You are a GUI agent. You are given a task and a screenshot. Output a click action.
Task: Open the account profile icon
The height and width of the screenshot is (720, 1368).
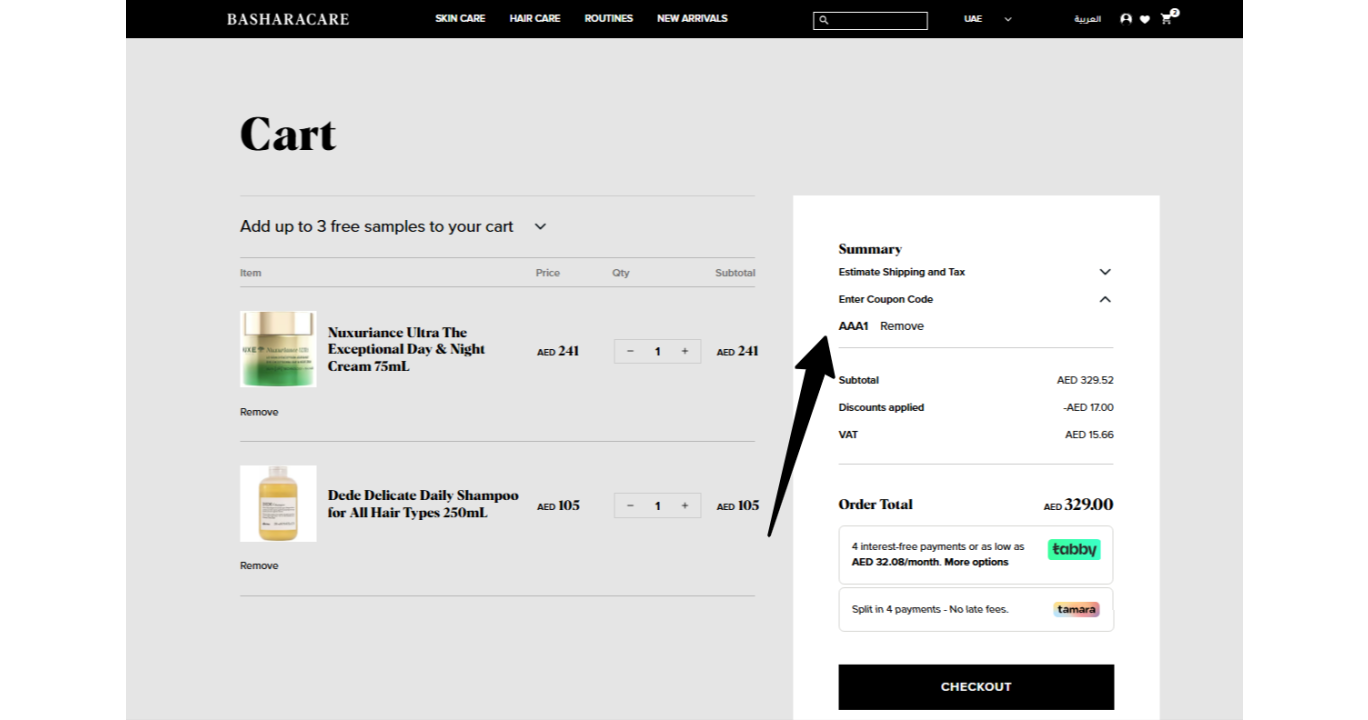pyautogui.click(x=1126, y=19)
